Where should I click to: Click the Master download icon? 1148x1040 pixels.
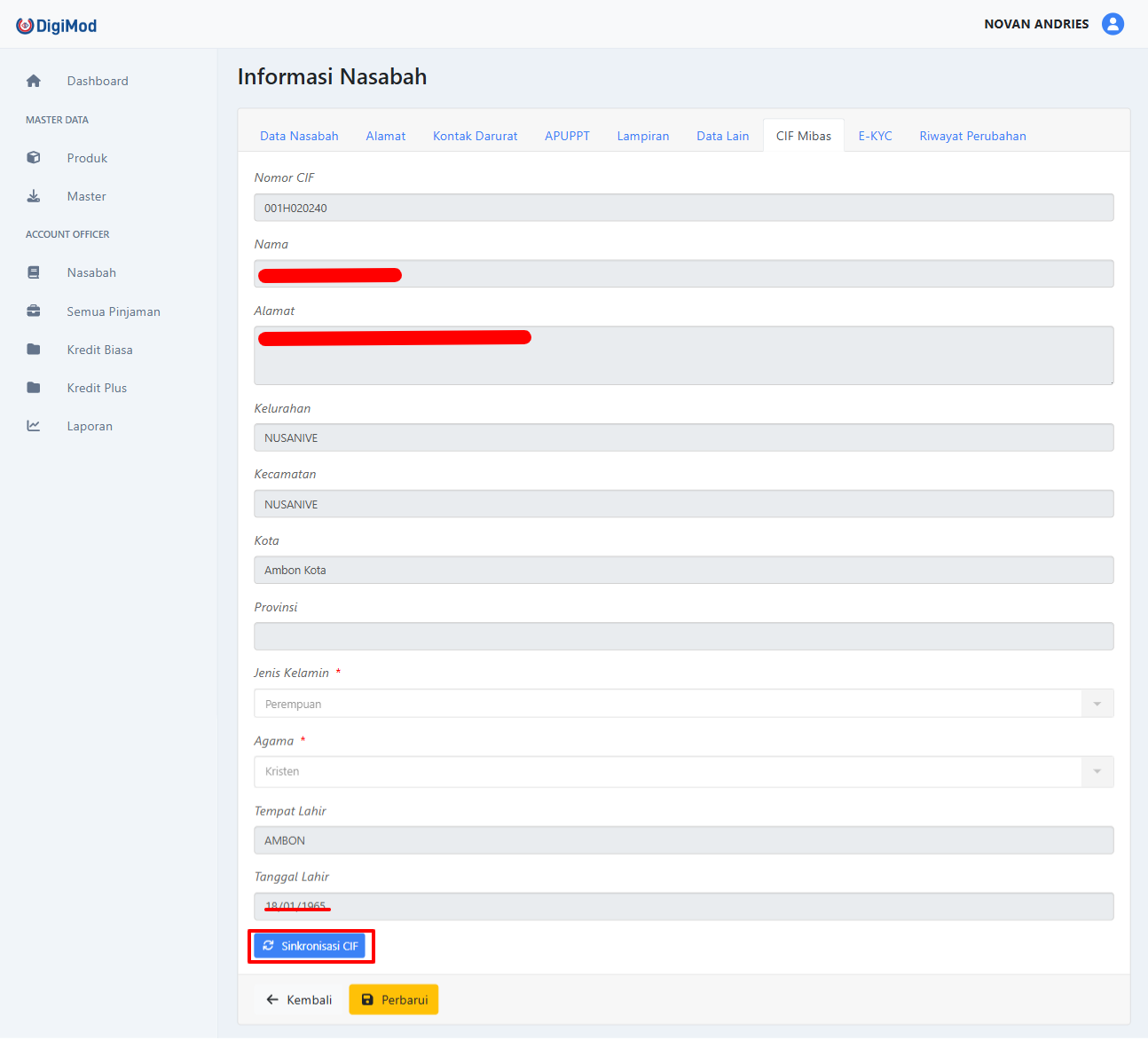[33, 195]
